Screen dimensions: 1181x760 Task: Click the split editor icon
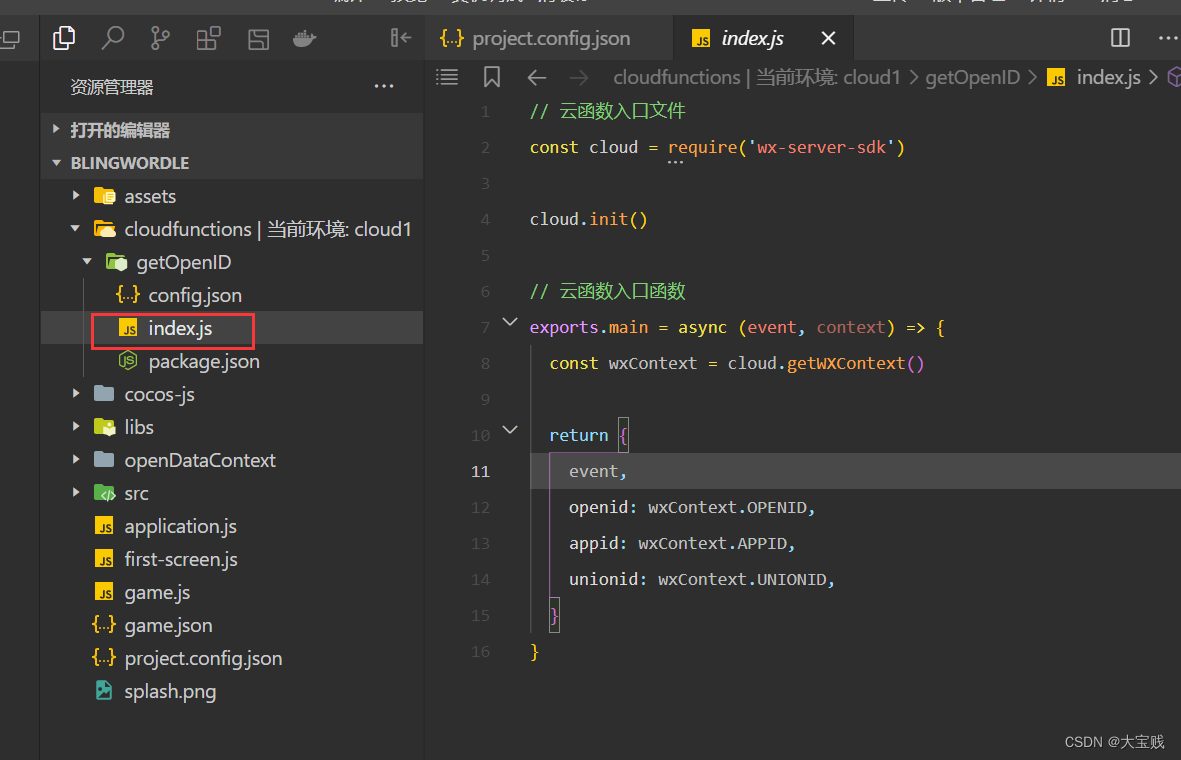(x=1120, y=38)
